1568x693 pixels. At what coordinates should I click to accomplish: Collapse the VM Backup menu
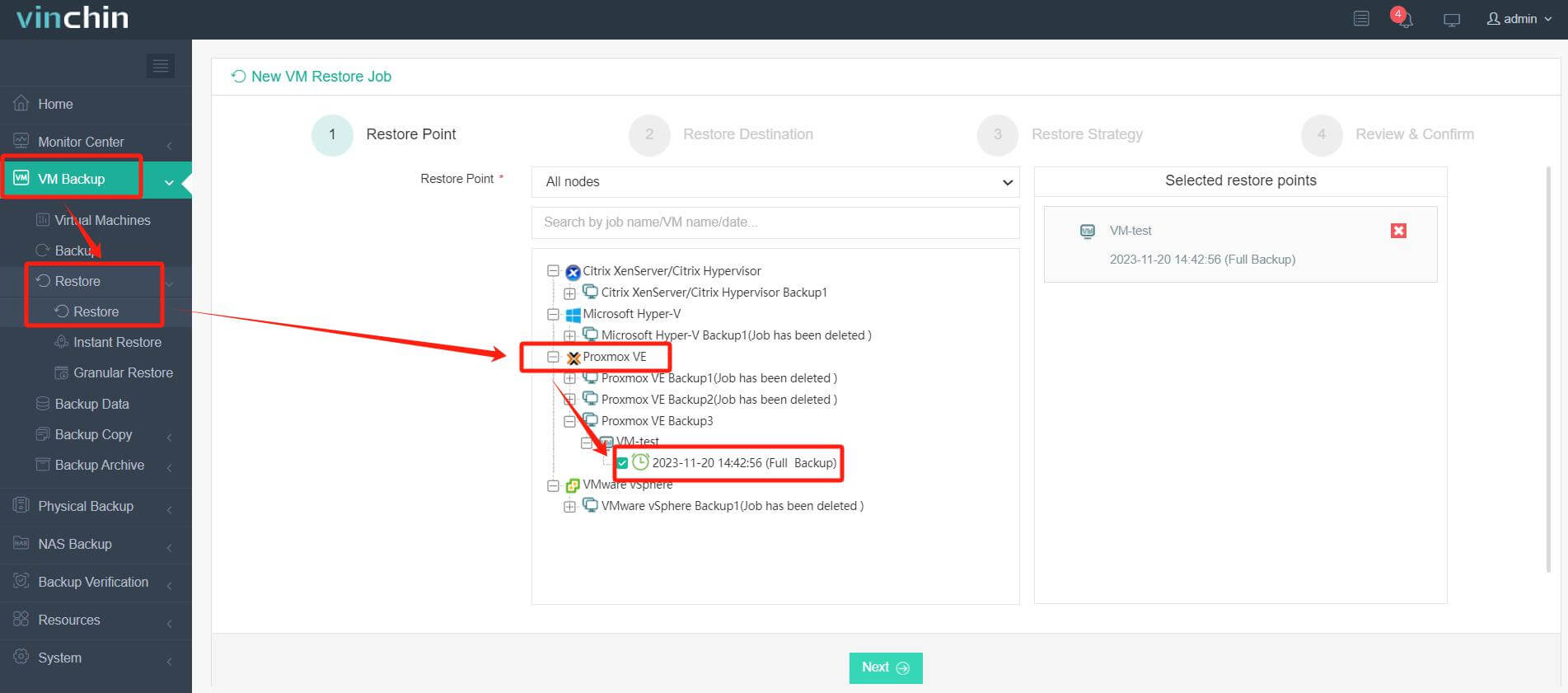point(96,179)
